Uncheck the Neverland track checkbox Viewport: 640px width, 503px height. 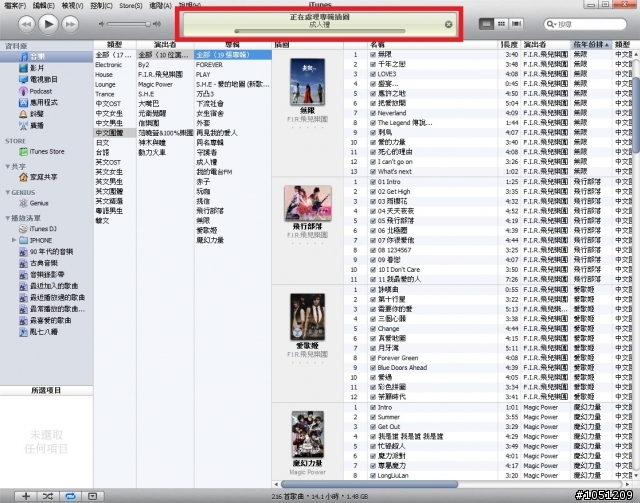(x=373, y=113)
